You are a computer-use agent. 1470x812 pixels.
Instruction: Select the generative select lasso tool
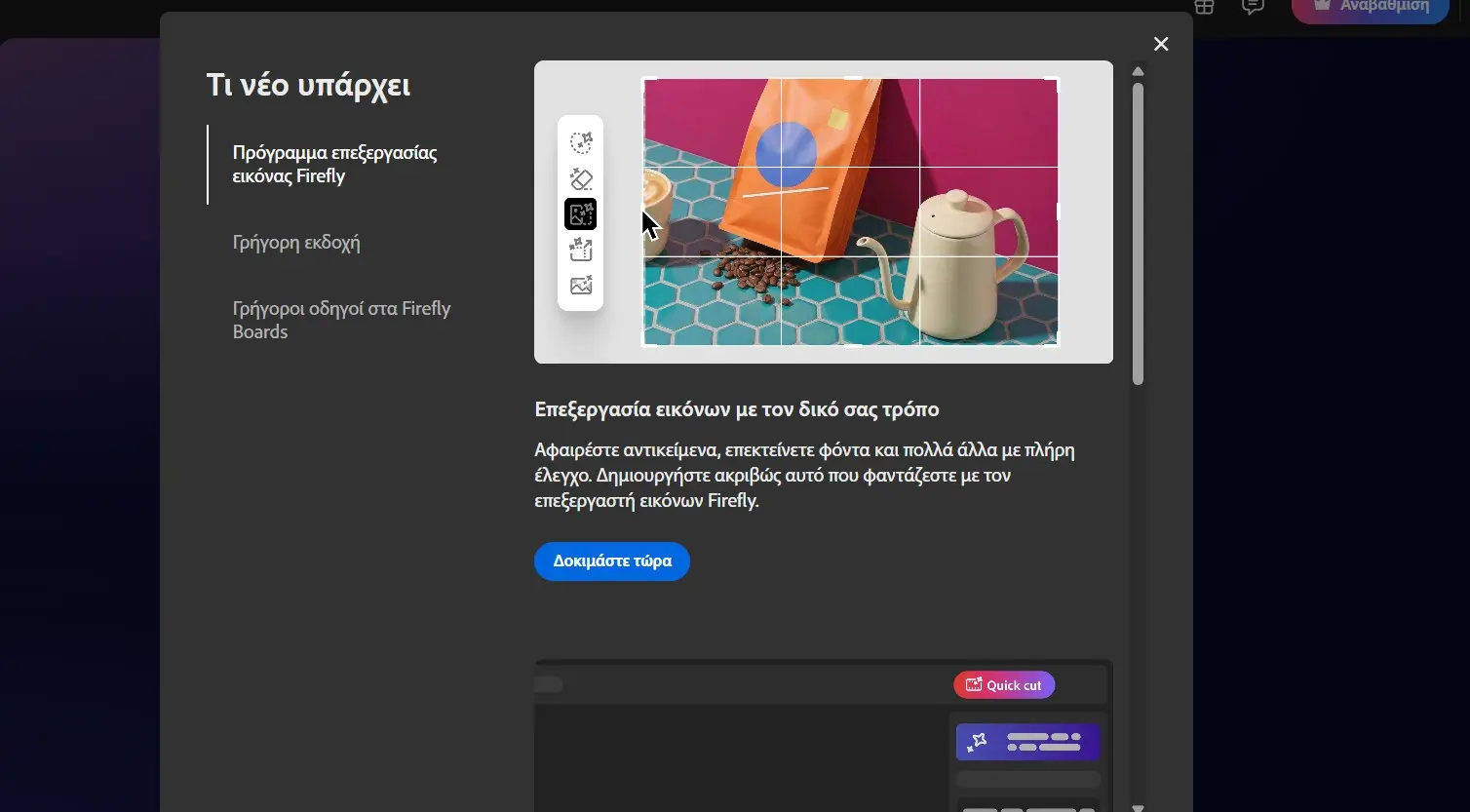(x=580, y=141)
